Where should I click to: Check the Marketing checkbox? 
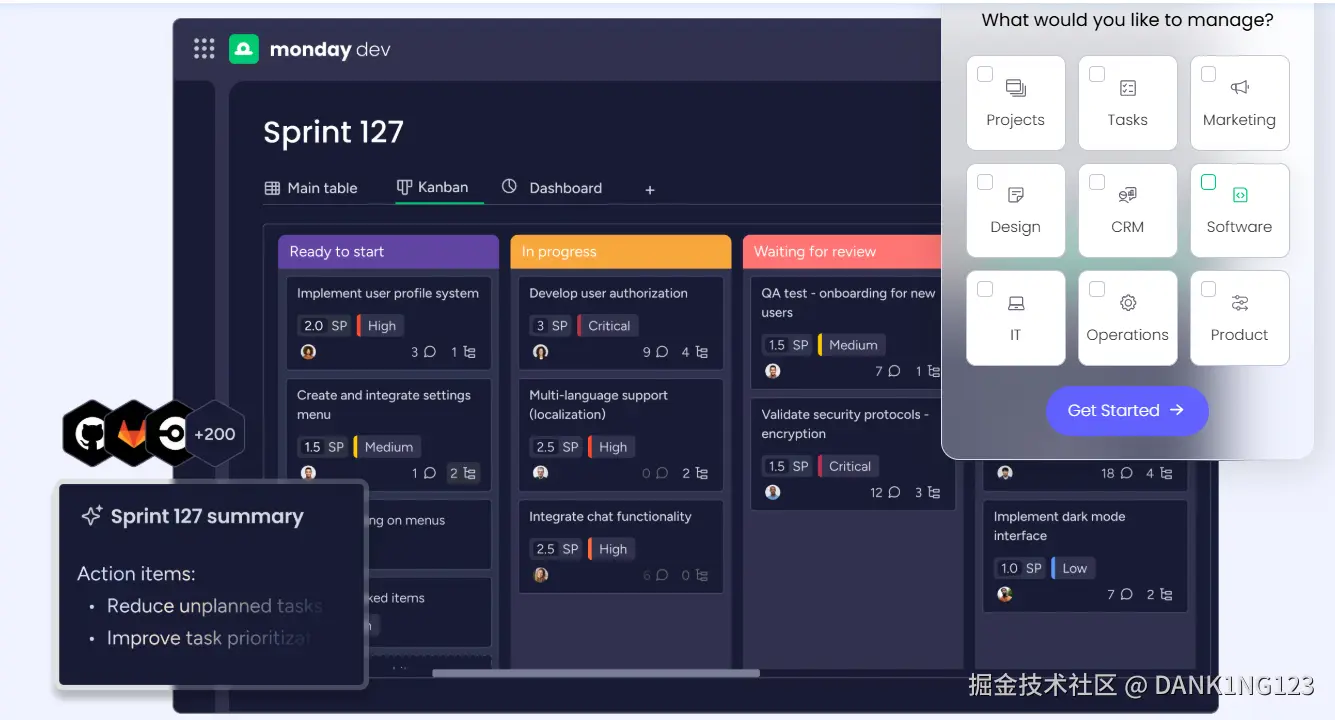click(x=1208, y=74)
